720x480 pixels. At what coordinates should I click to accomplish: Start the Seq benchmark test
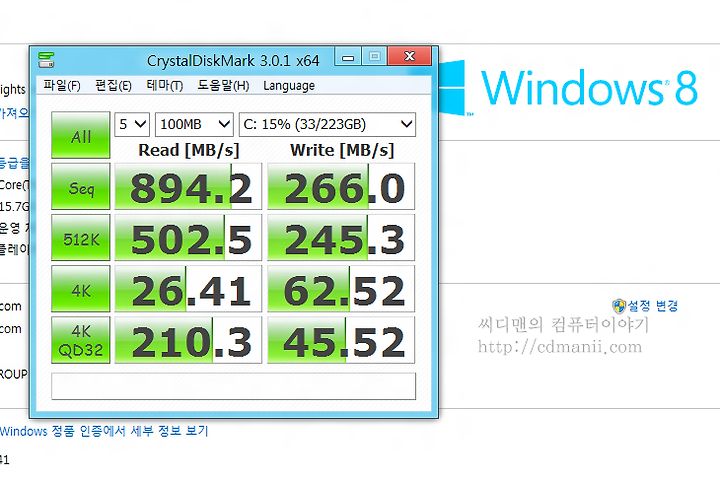click(81, 186)
